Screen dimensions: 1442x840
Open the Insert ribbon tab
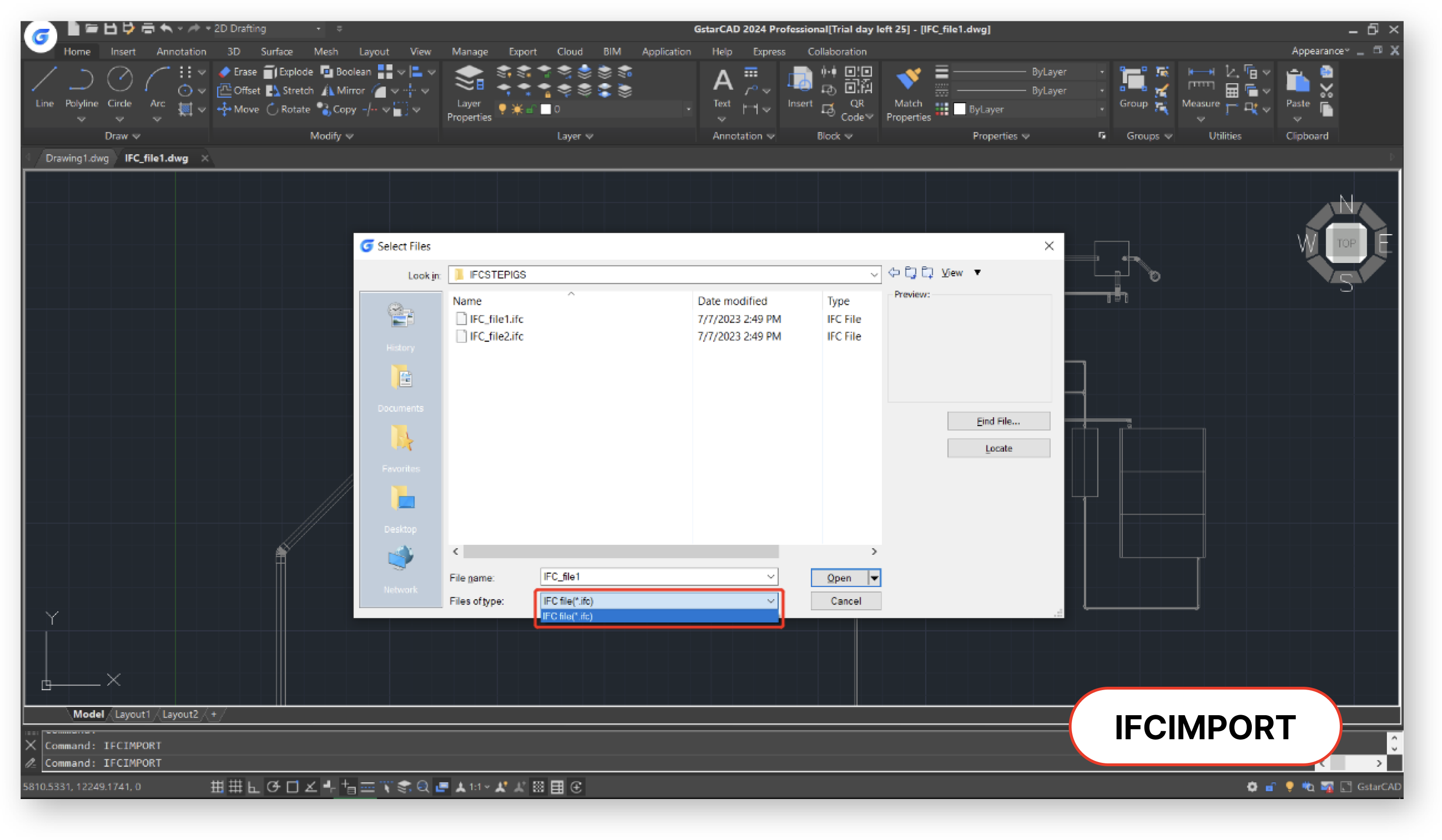(x=123, y=52)
